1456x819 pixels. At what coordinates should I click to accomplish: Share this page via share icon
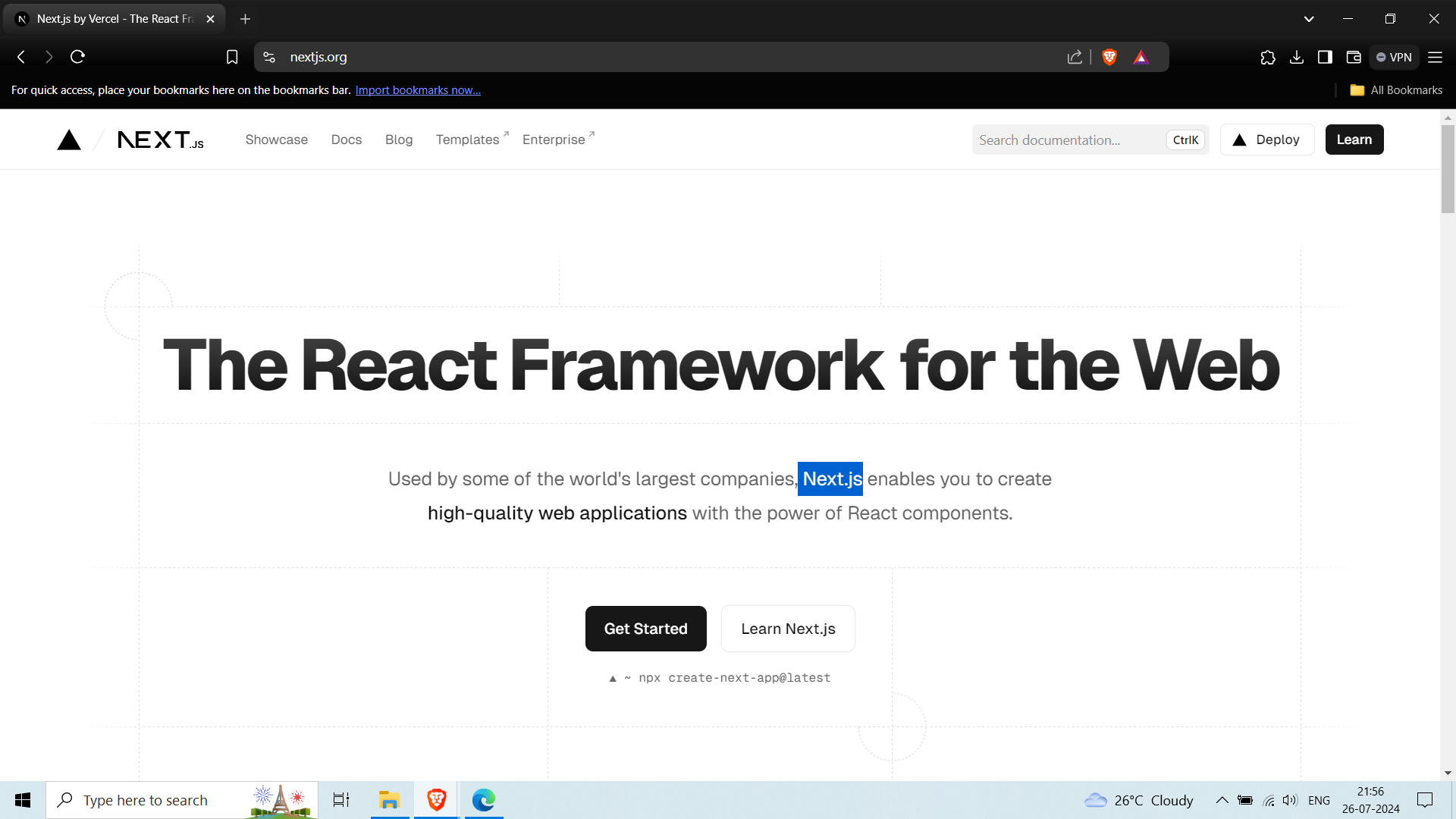click(1075, 57)
